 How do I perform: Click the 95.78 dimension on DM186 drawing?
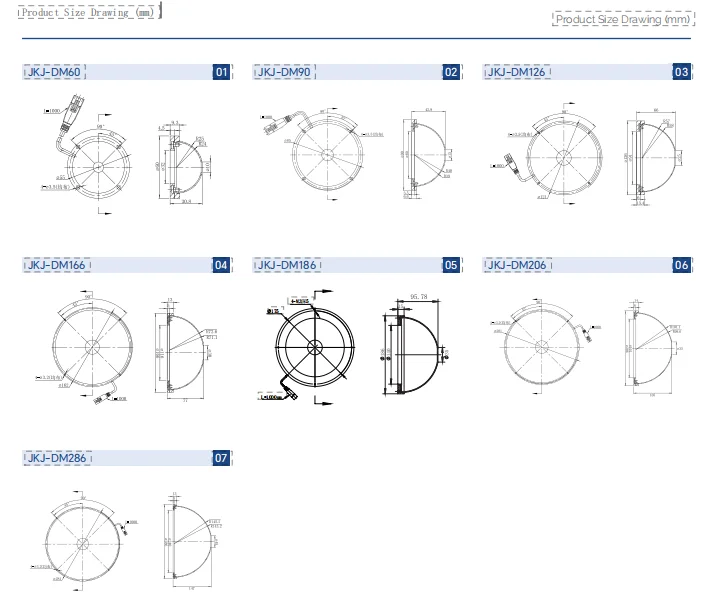point(418,296)
